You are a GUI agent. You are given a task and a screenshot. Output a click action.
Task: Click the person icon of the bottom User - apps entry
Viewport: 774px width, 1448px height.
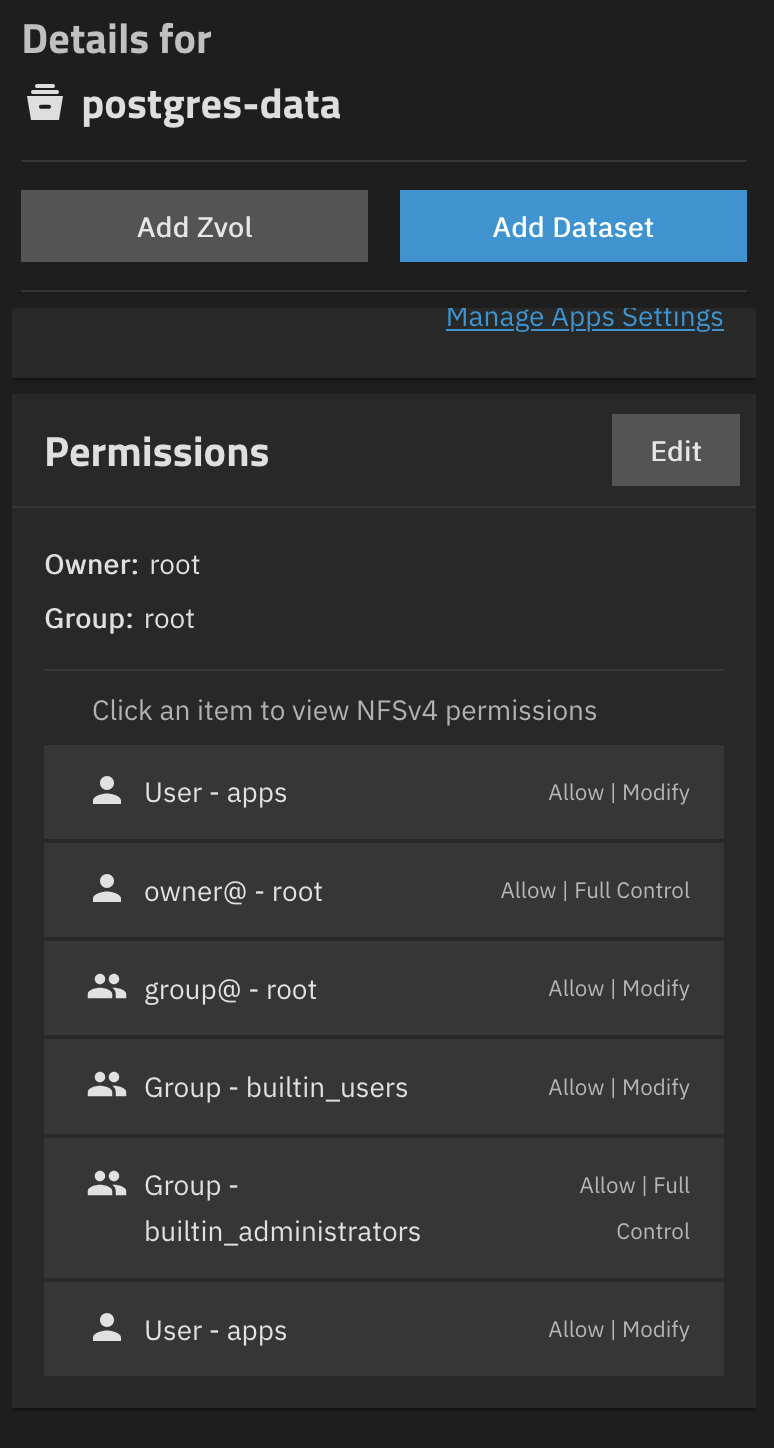pos(106,1329)
